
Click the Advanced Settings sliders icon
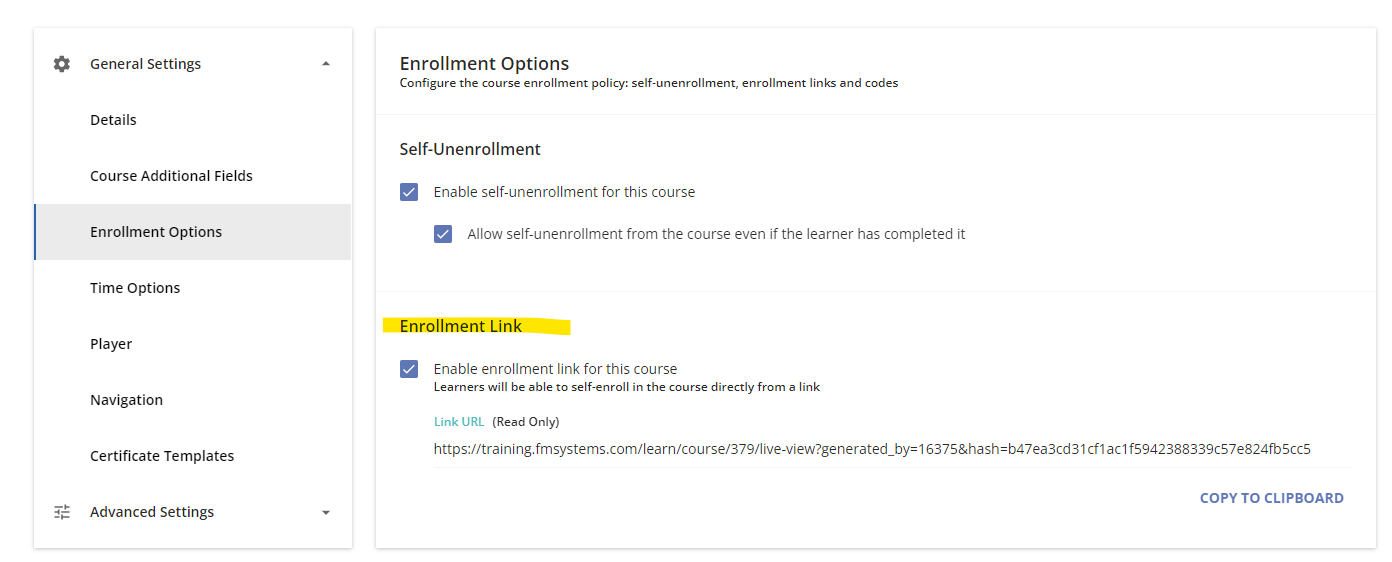pos(62,512)
